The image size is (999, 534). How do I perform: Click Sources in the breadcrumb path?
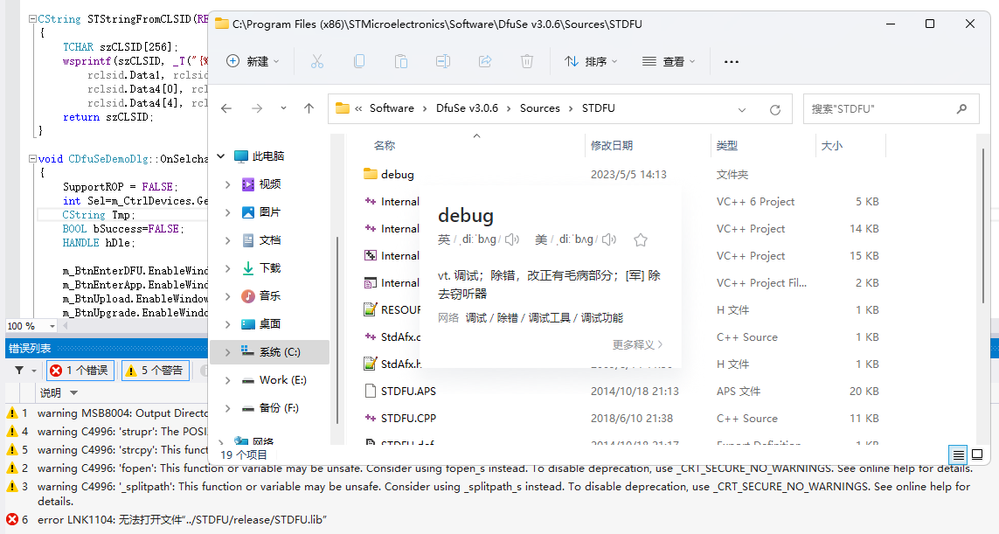[540, 108]
